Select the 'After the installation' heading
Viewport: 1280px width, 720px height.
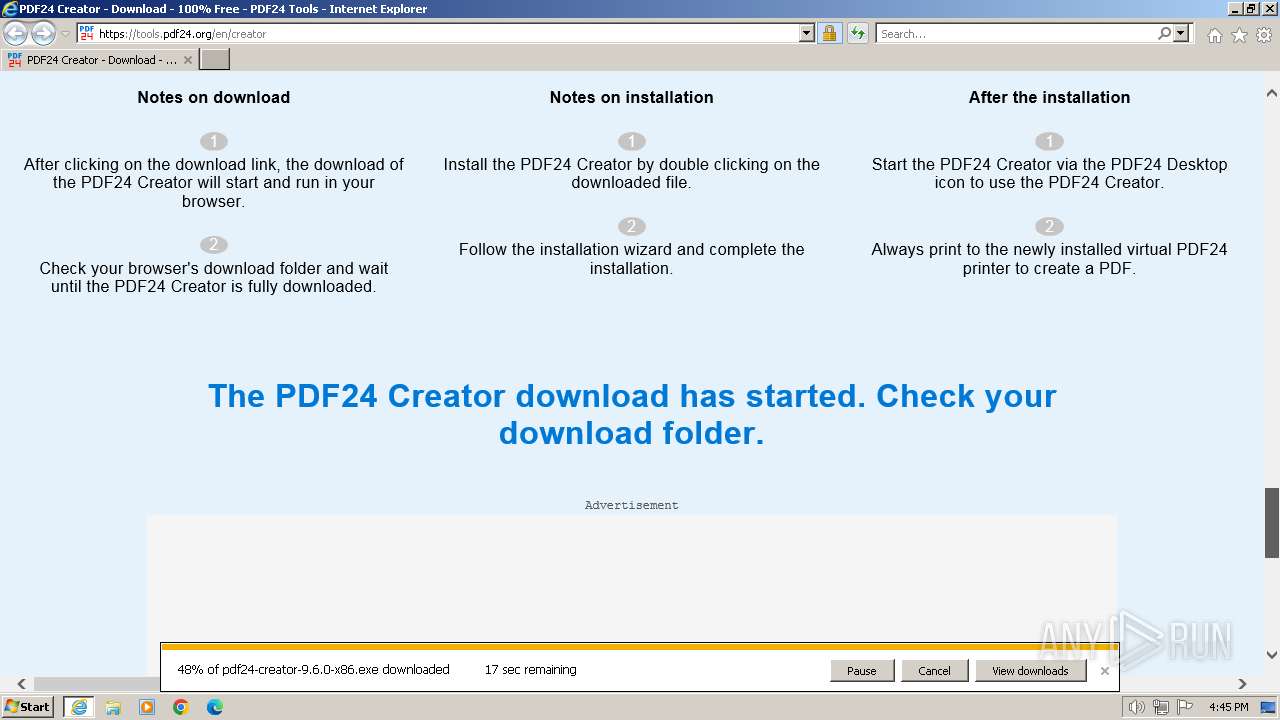point(1049,97)
